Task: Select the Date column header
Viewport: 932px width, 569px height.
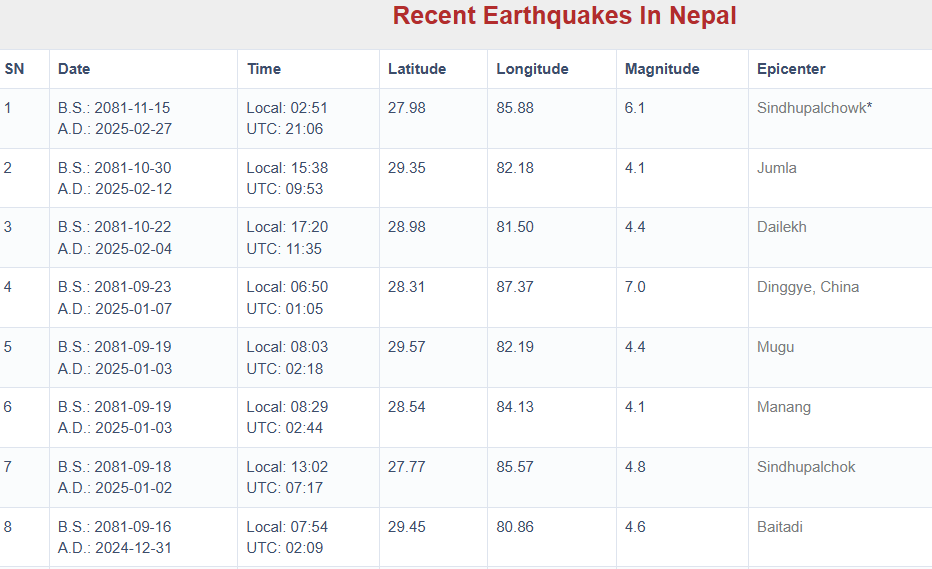Action: click(x=74, y=69)
